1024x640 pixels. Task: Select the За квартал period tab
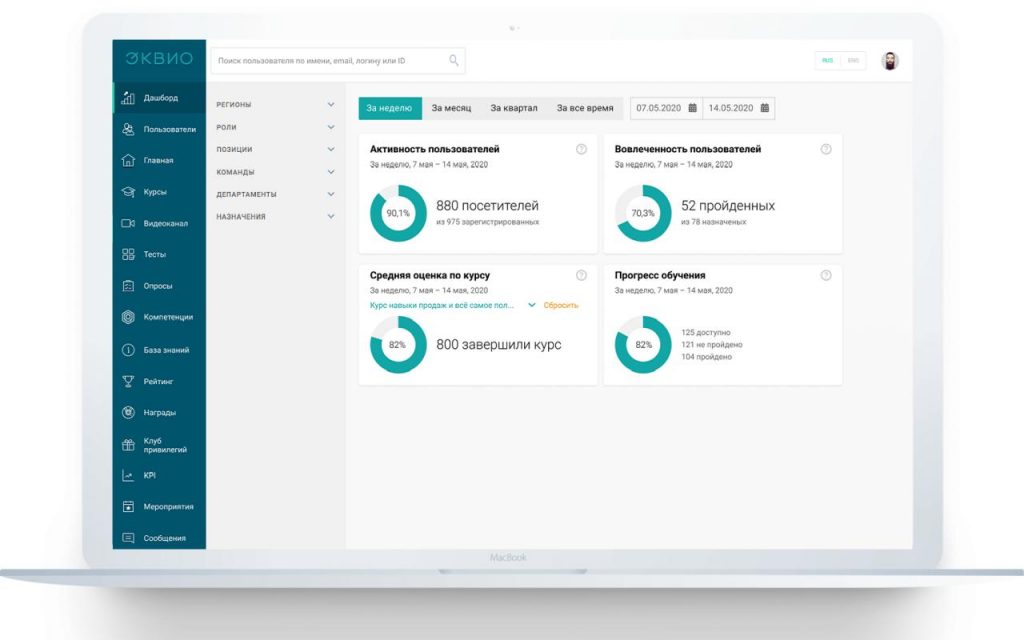tap(514, 108)
